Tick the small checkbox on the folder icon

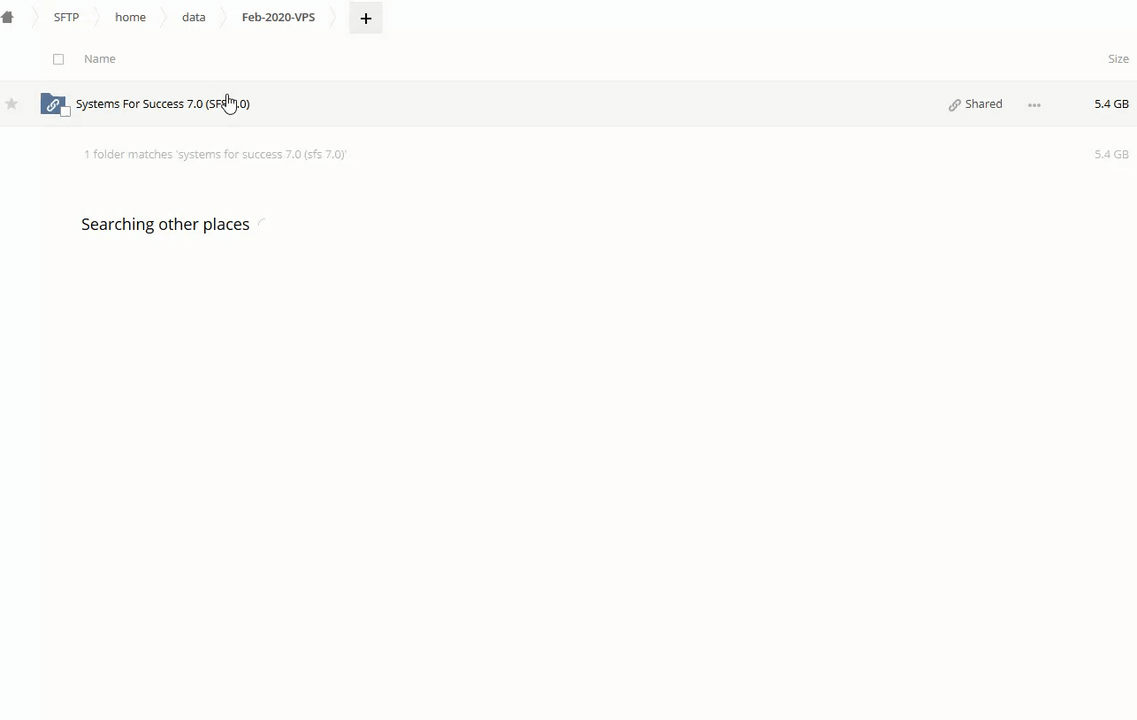66,111
